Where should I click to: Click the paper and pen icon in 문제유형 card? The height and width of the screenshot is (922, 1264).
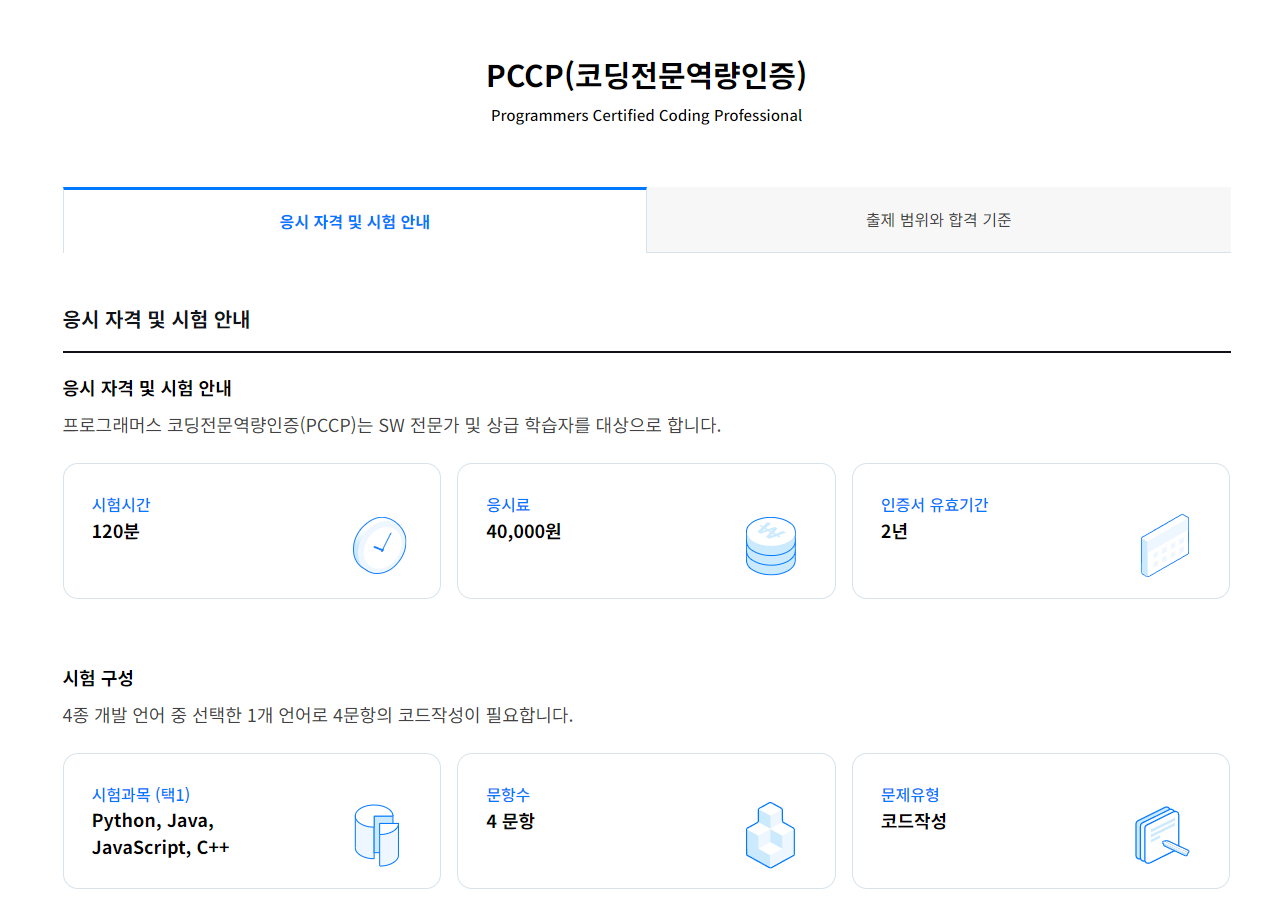[1162, 836]
